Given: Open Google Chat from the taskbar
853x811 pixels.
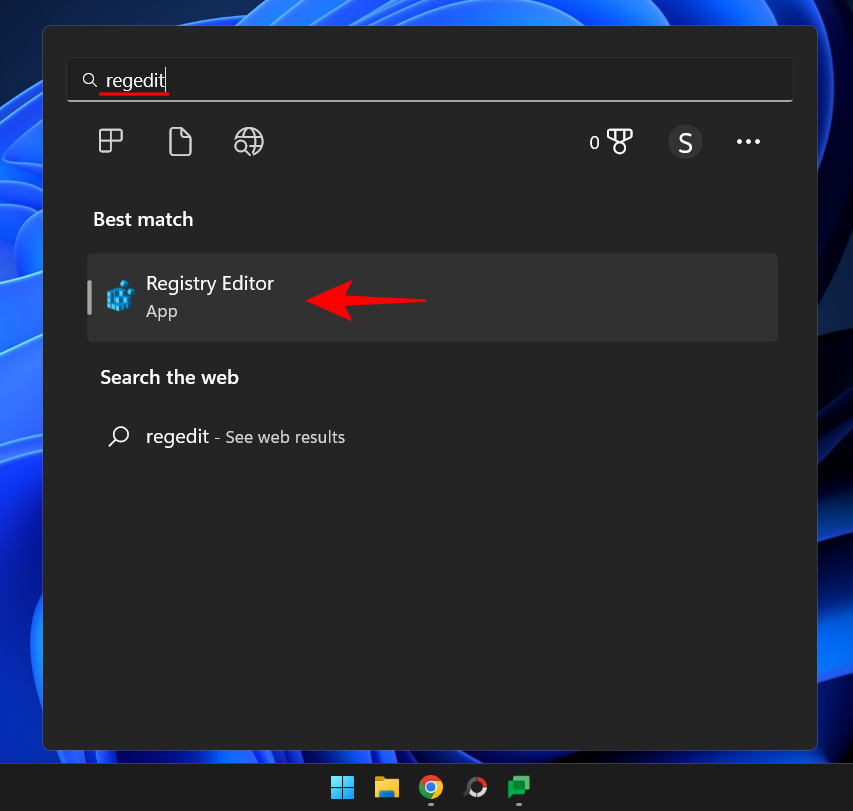Looking at the screenshot, I should click(518, 788).
